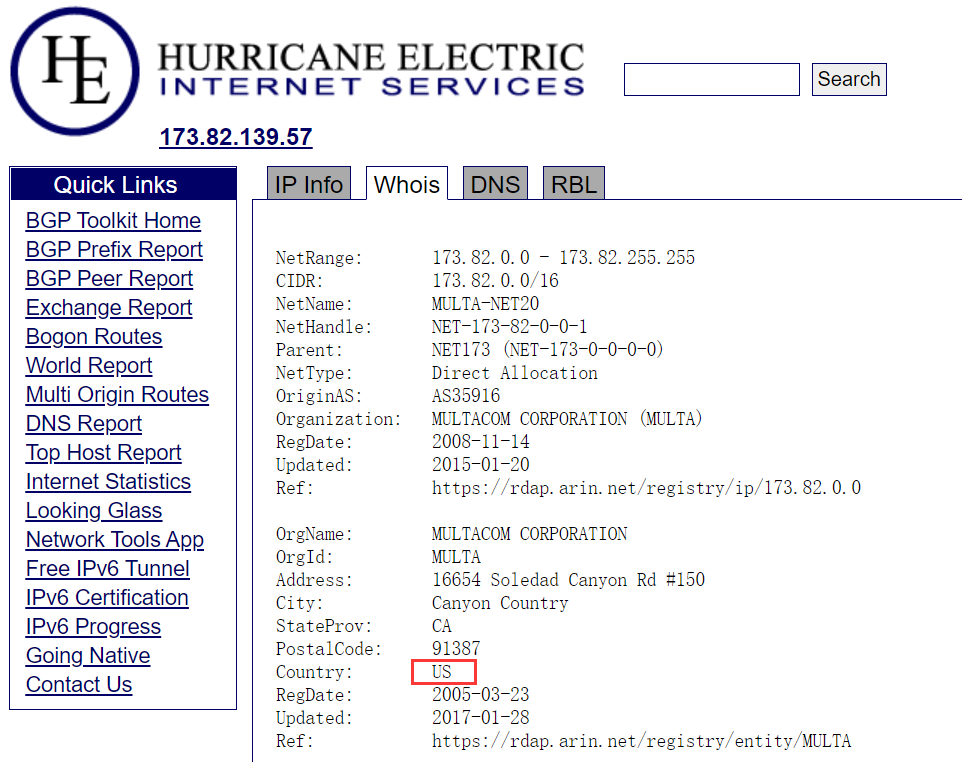The height and width of the screenshot is (762, 962).
Task: Select OriginAS value AS35916
Action: [x=466, y=396]
